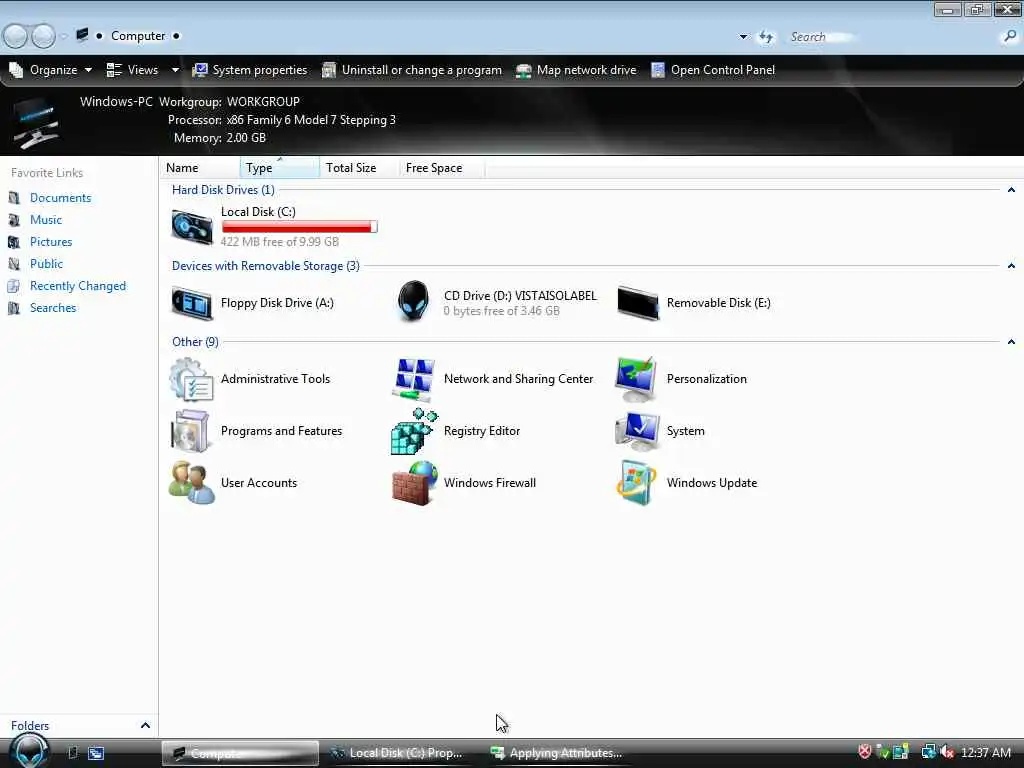Click the Music icon in Favorite Links
The height and width of the screenshot is (768, 1024).
pos(14,220)
